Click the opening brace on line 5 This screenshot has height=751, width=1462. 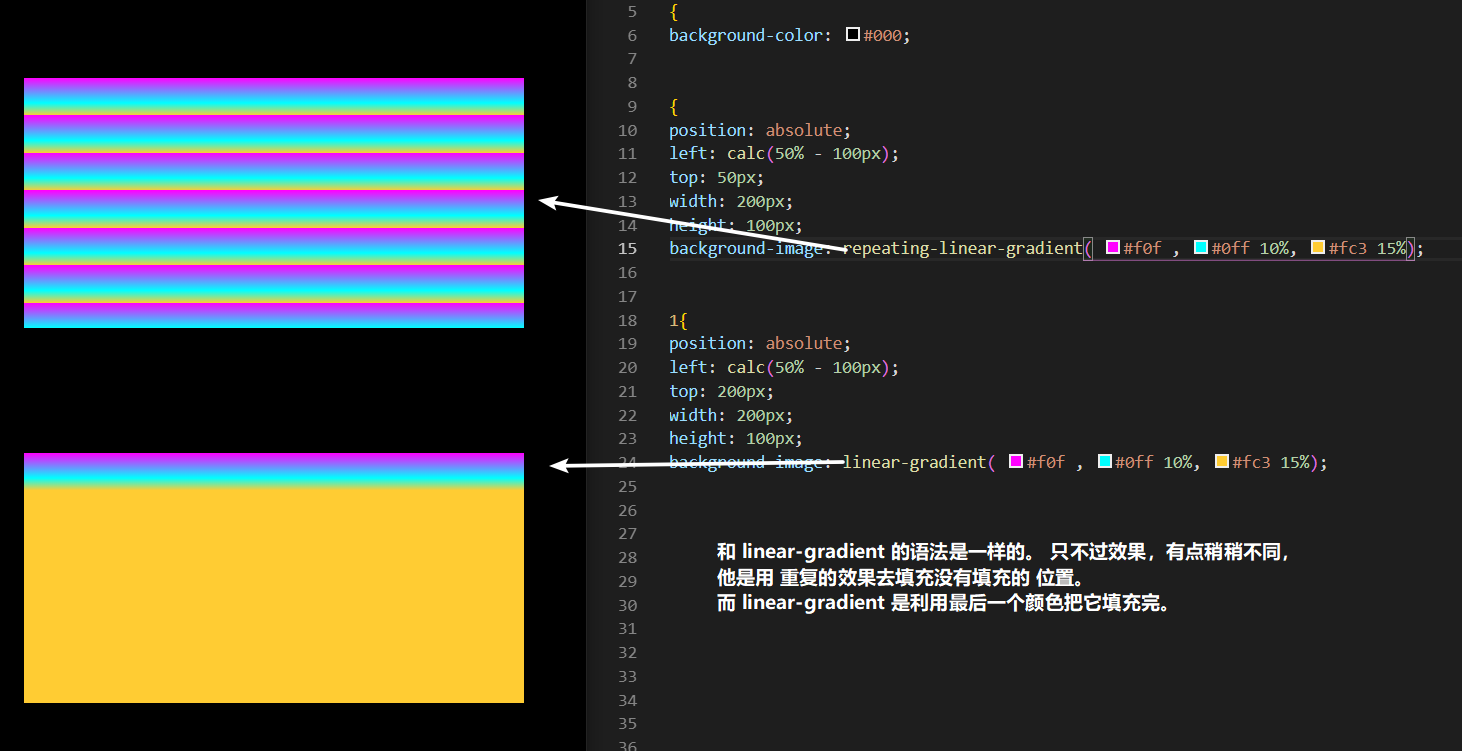pos(674,12)
